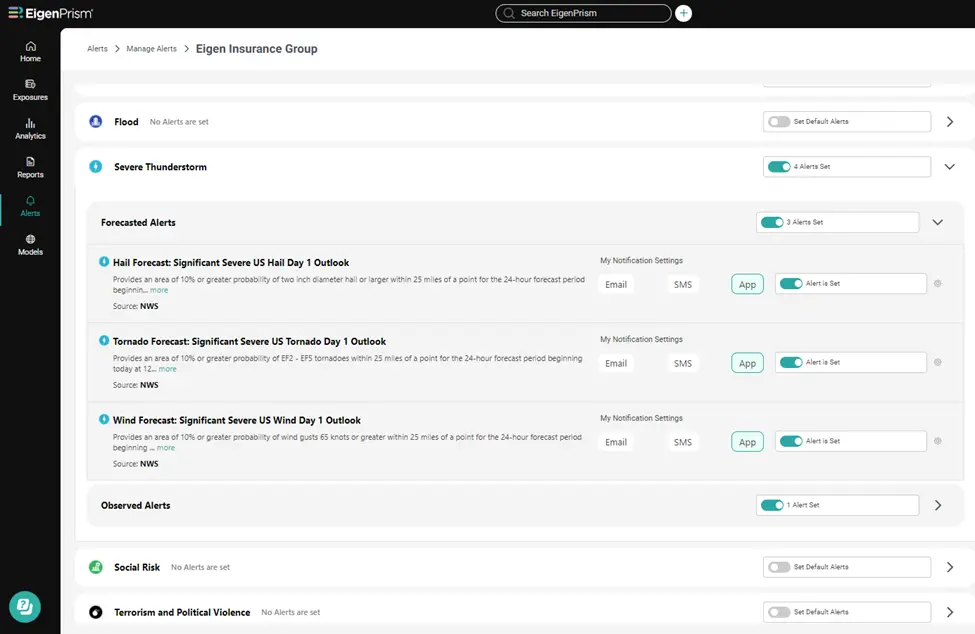This screenshot has height=634, width=975.
Task: Open settings gear for Tornado Forecast alert
Action: click(x=938, y=362)
